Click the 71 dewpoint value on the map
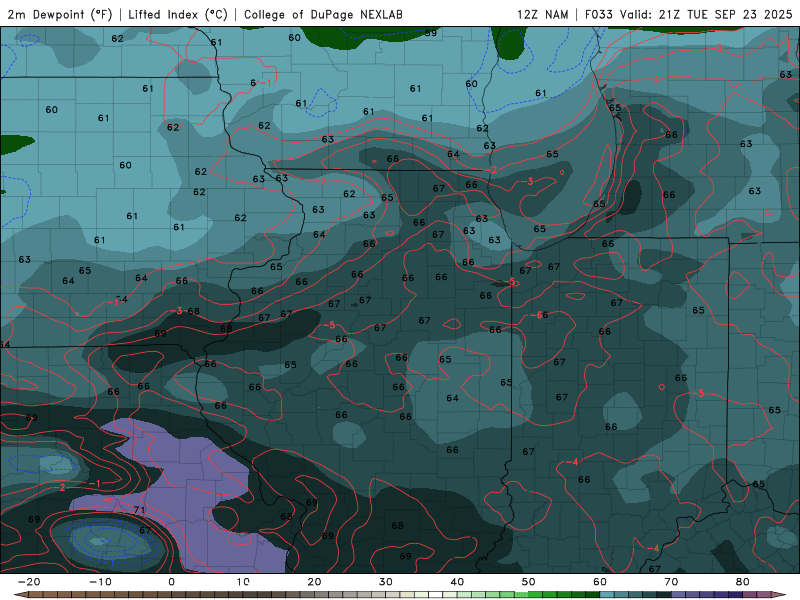Image resolution: width=800 pixels, height=600 pixels. [139, 509]
